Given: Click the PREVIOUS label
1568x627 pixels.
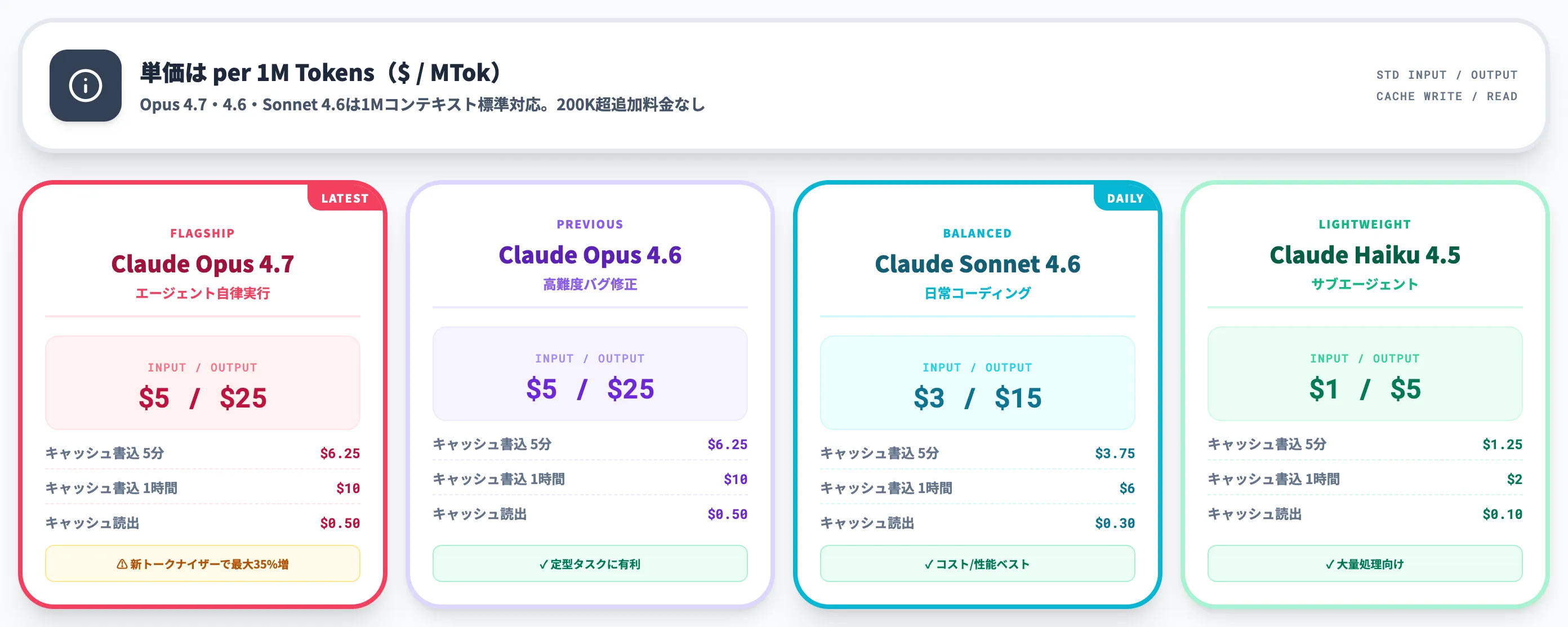Looking at the screenshot, I should click(x=590, y=225).
